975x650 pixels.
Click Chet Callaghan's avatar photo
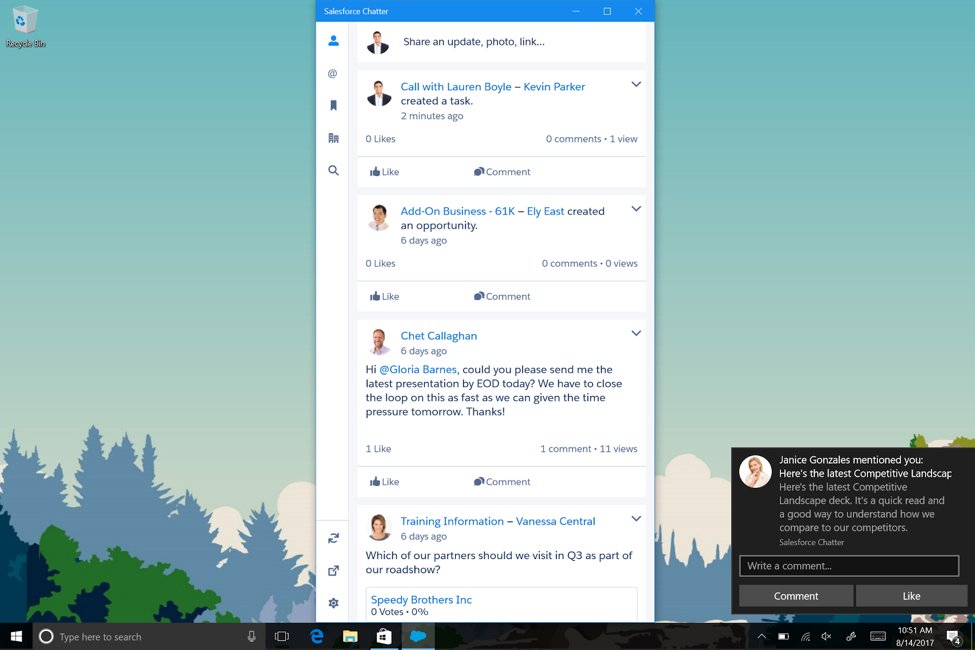[379, 342]
